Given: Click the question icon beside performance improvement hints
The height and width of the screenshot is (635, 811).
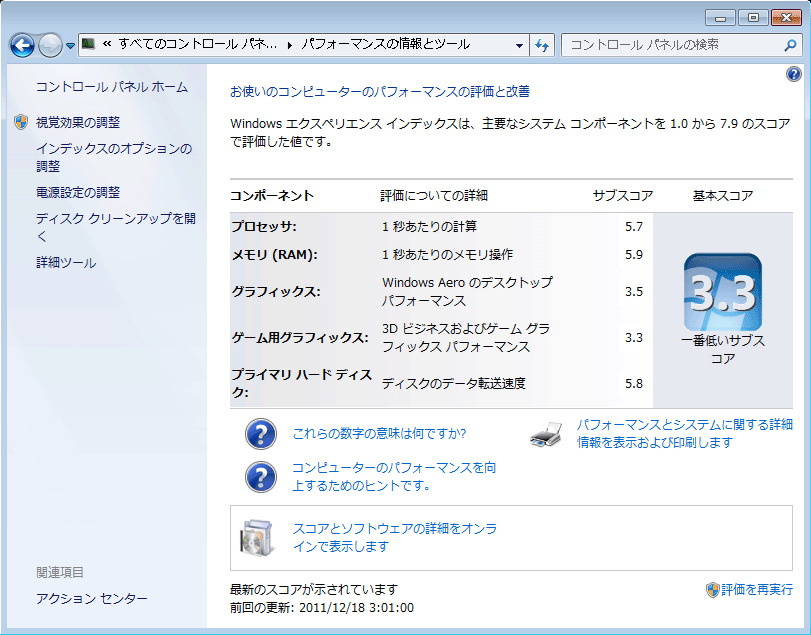Looking at the screenshot, I should [x=260, y=476].
